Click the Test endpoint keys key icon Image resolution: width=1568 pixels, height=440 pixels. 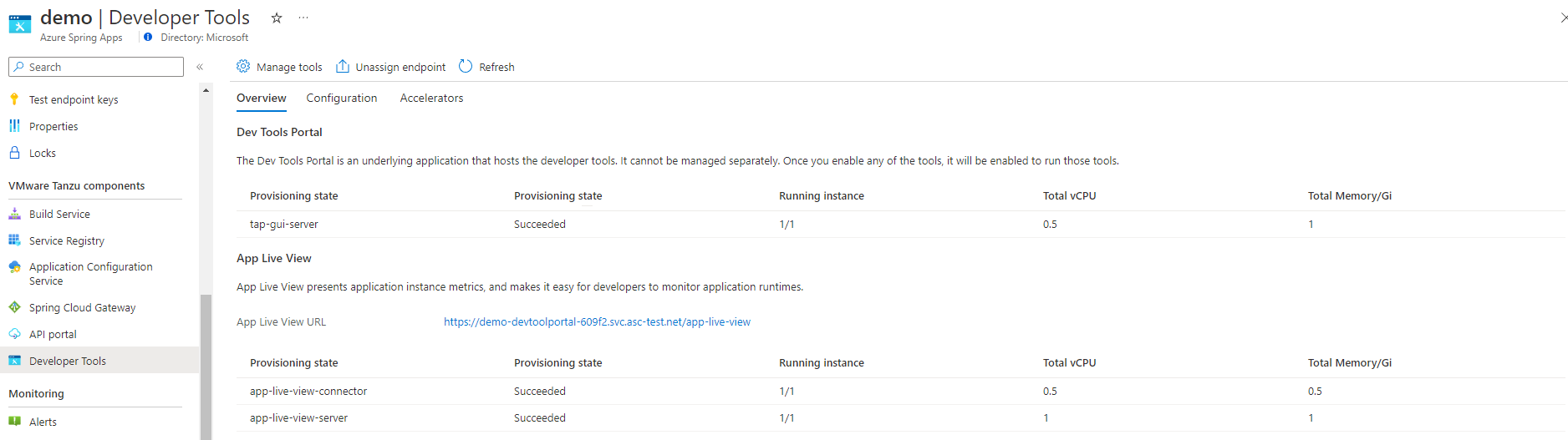(14, 99)
